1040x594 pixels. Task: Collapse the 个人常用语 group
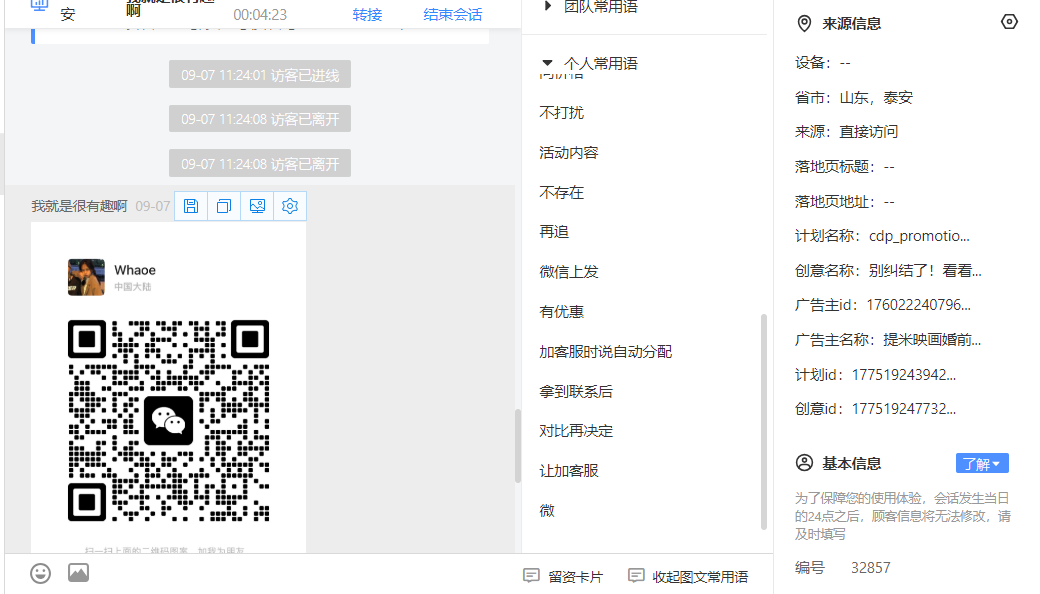click(547, 63)
